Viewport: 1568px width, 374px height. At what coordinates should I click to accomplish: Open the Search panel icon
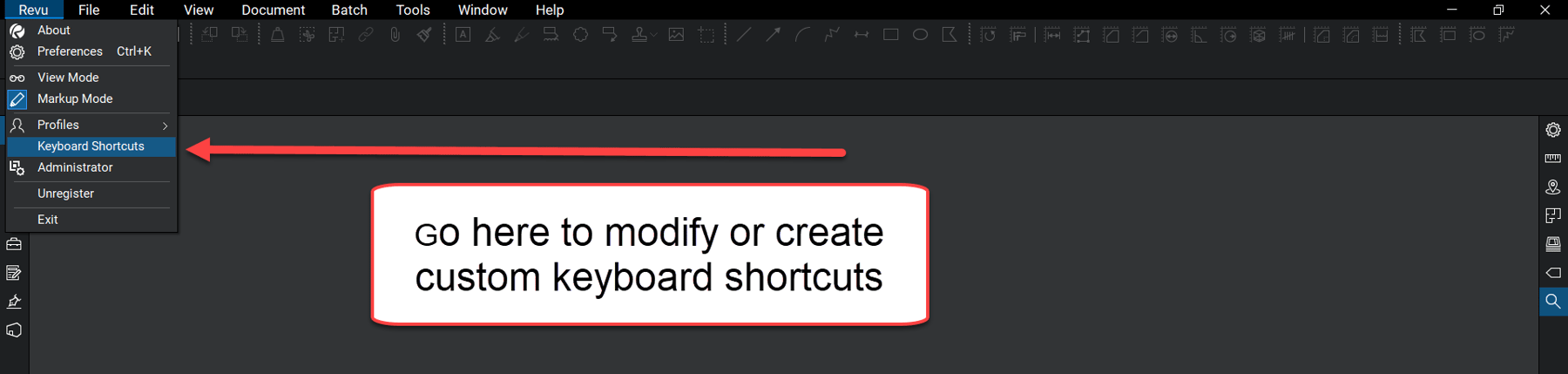click(1552, 302)
